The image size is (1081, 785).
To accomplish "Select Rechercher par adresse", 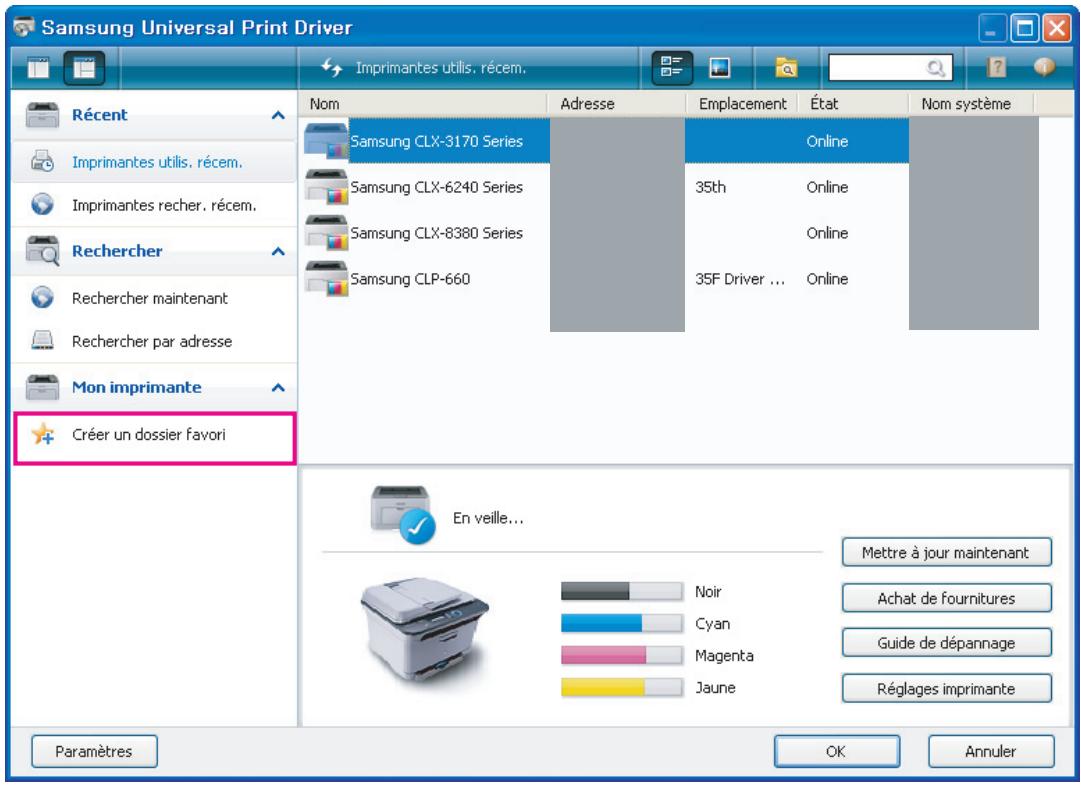I will tap(154, 341).
